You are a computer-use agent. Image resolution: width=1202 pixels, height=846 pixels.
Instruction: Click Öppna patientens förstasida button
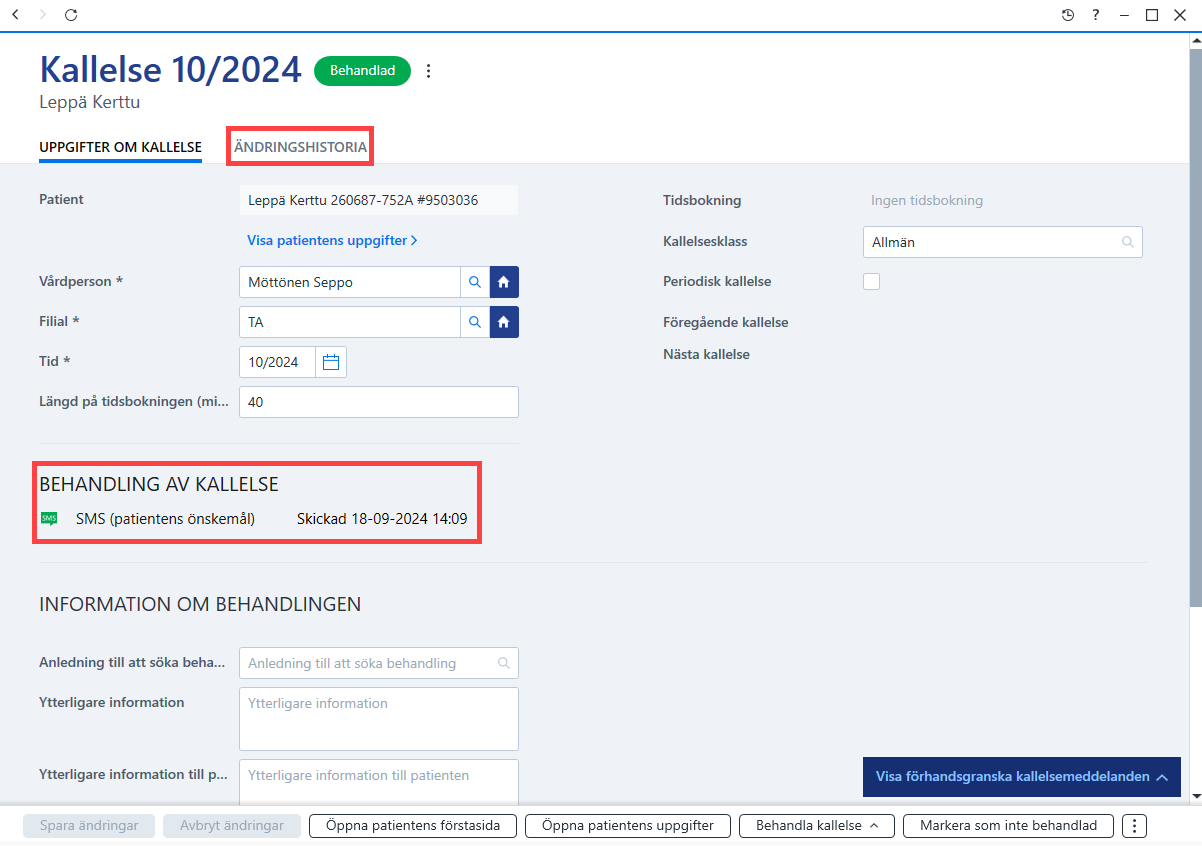[413, 826]
